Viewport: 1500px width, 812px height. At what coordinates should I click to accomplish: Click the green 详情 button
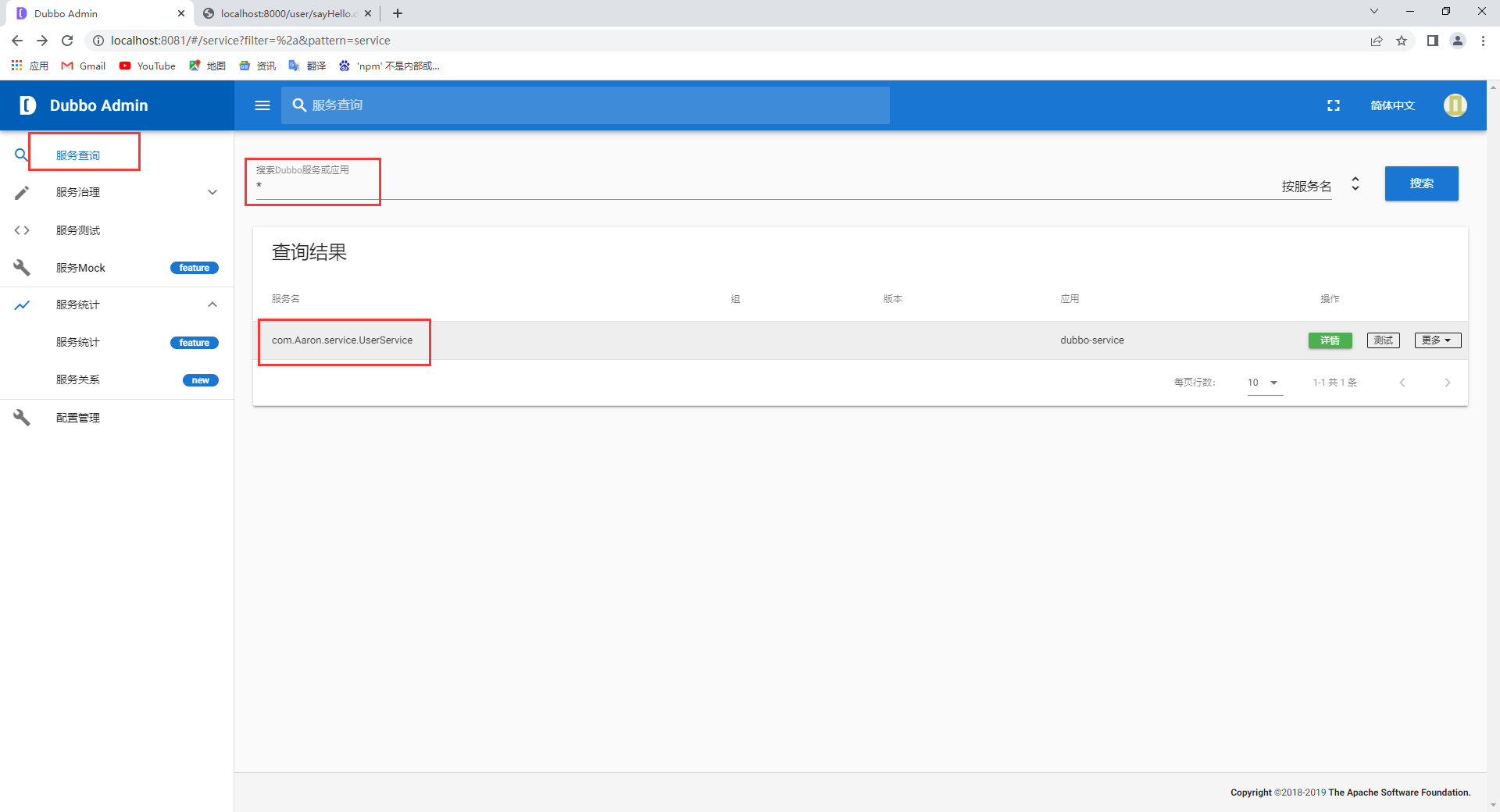[1330, 340]
